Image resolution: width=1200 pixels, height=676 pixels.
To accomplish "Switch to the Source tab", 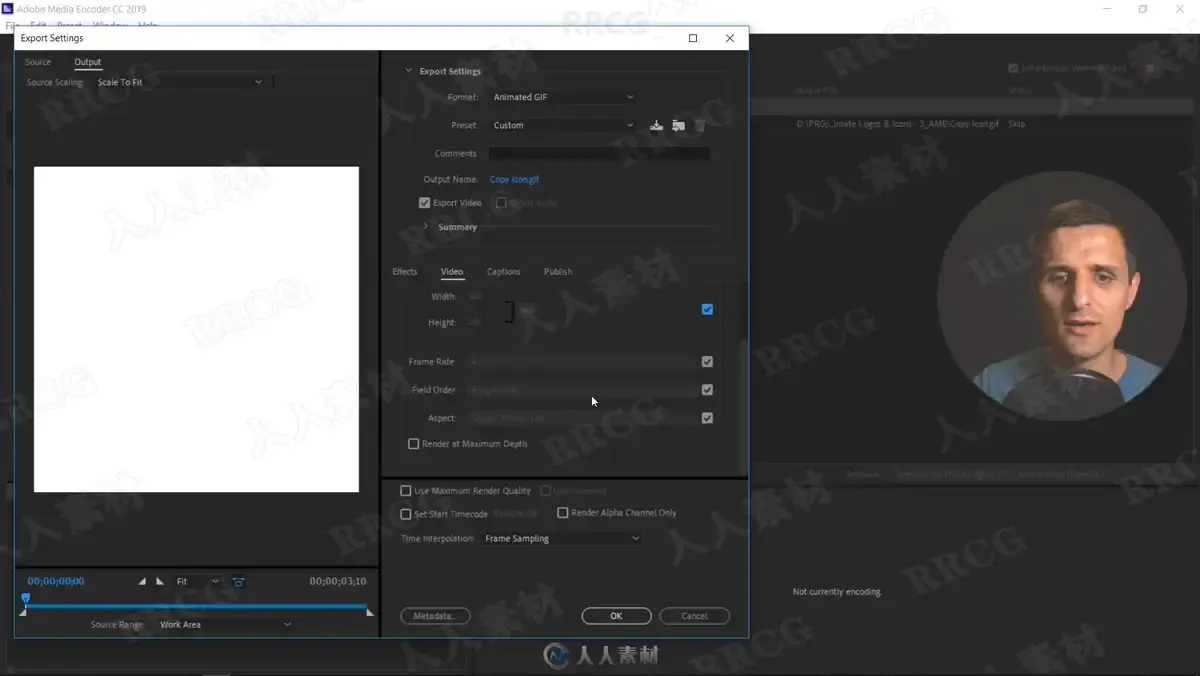I will click(38, 62).
